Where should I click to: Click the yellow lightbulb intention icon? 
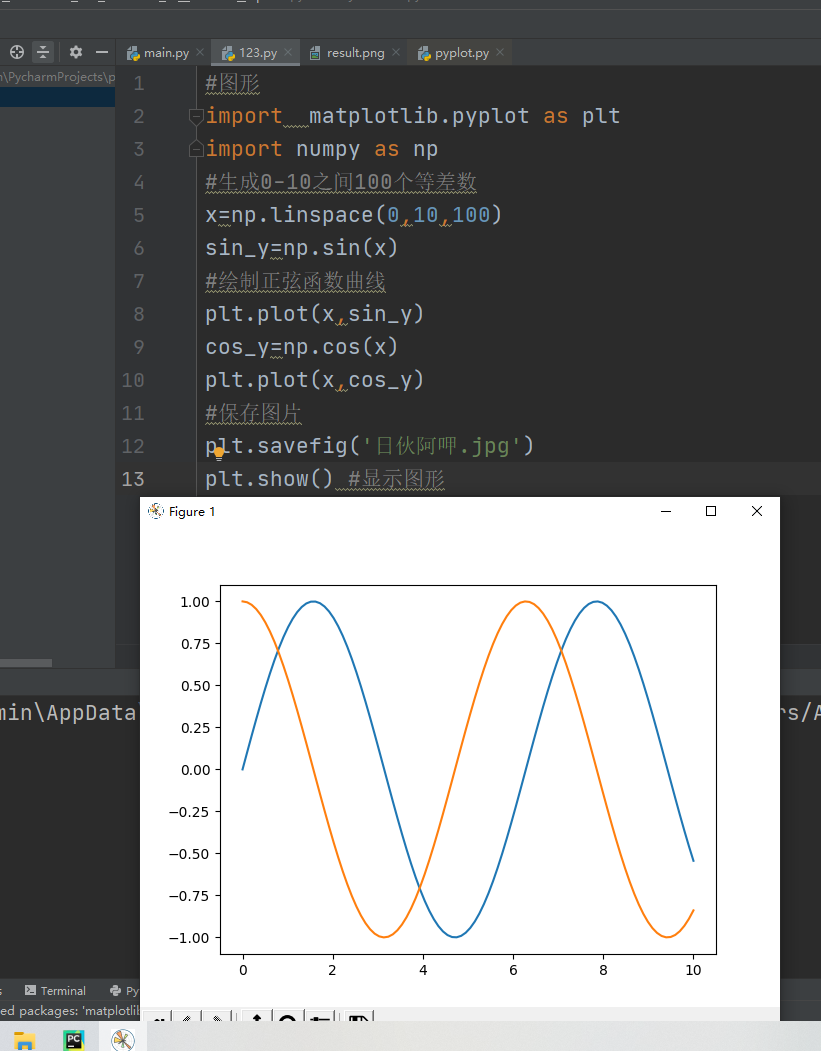coord(218,454)
